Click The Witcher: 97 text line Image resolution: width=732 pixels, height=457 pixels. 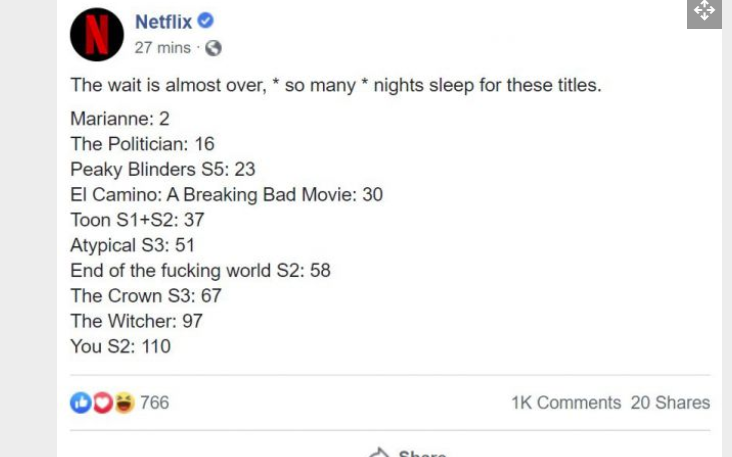136,321
